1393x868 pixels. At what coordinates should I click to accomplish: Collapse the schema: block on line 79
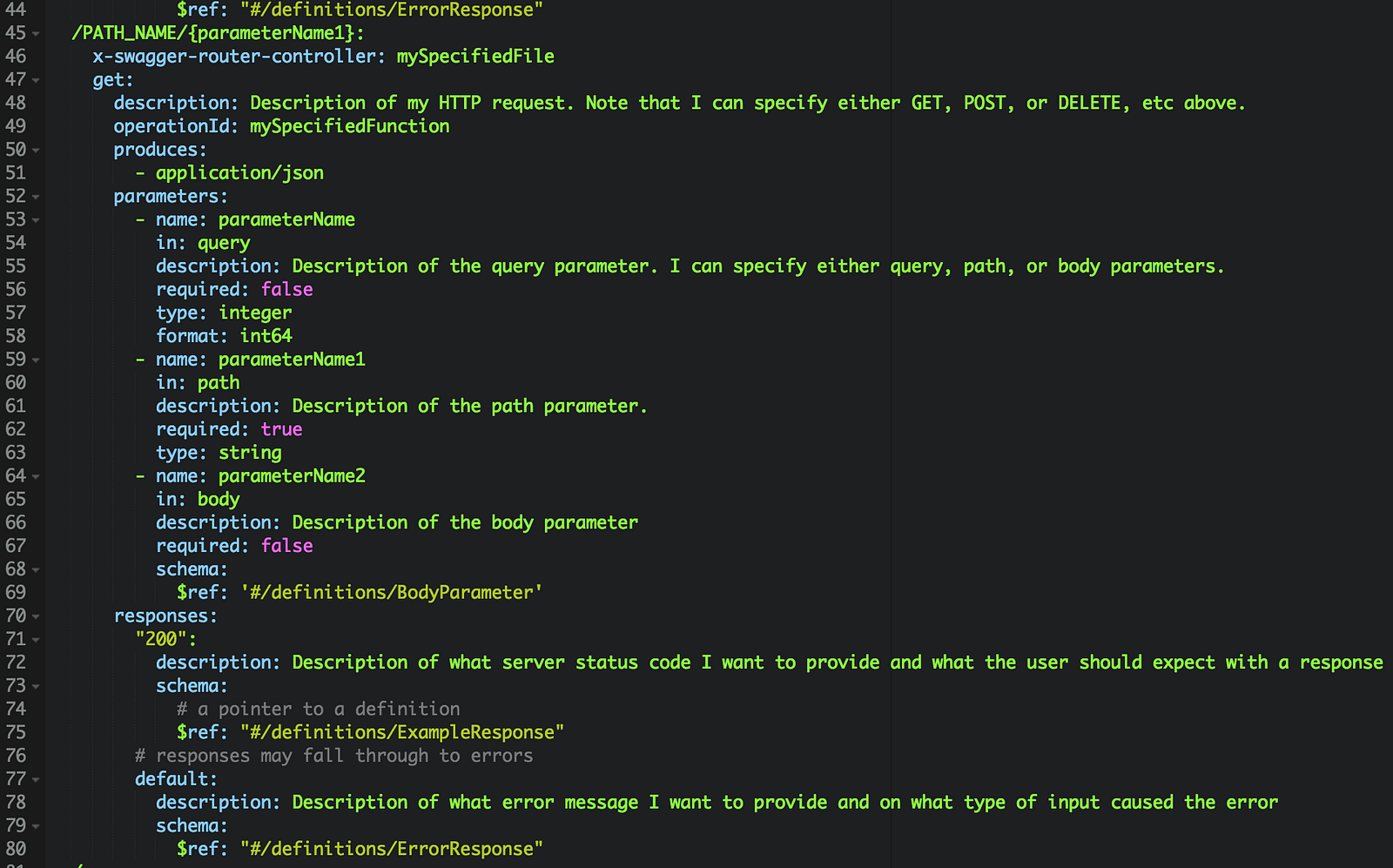(x=36, y=826)
